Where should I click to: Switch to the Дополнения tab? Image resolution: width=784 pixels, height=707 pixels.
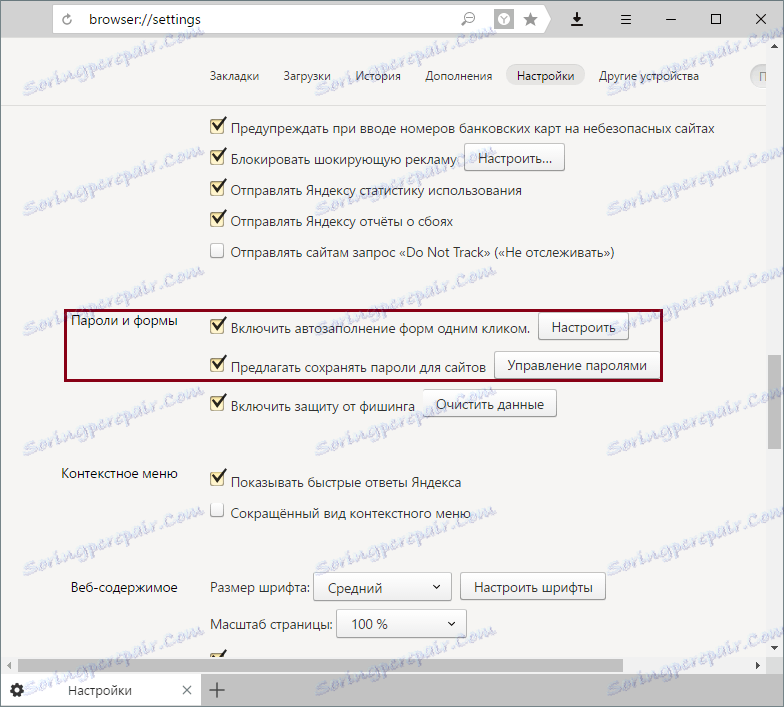point(458,76)
